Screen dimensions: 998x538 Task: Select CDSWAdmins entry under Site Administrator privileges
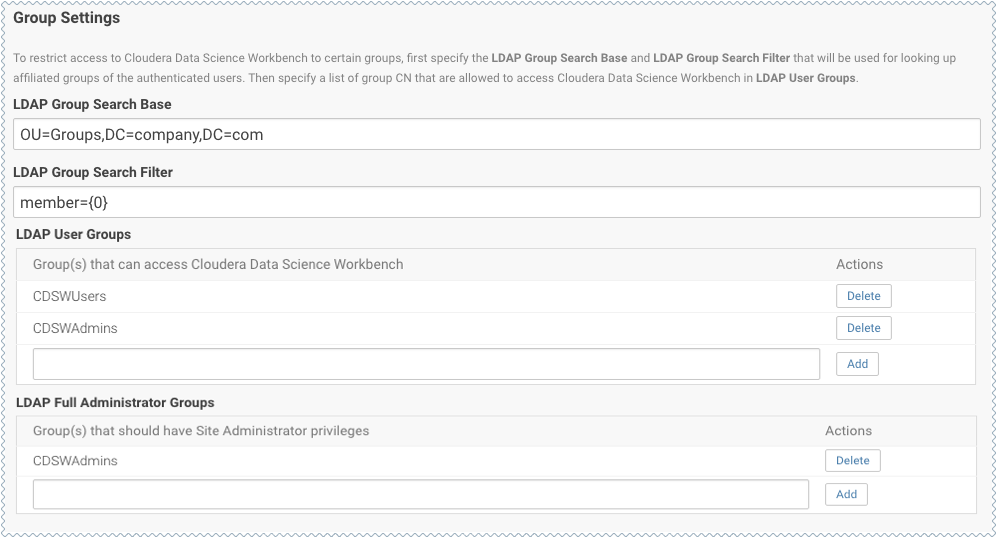(x=75, y=461)
